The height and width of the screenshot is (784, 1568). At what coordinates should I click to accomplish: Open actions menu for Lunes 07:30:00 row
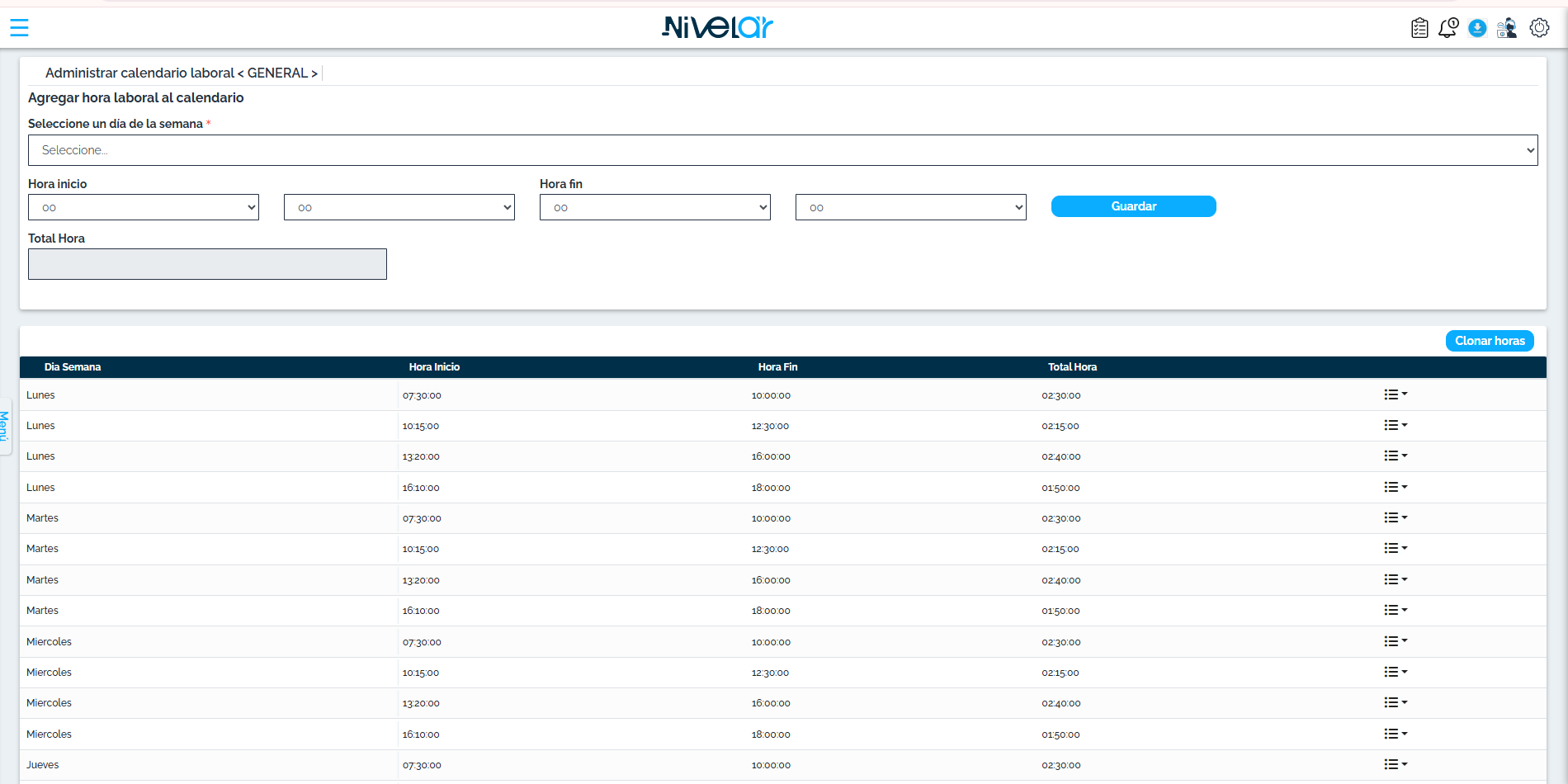pos(1396,394)
